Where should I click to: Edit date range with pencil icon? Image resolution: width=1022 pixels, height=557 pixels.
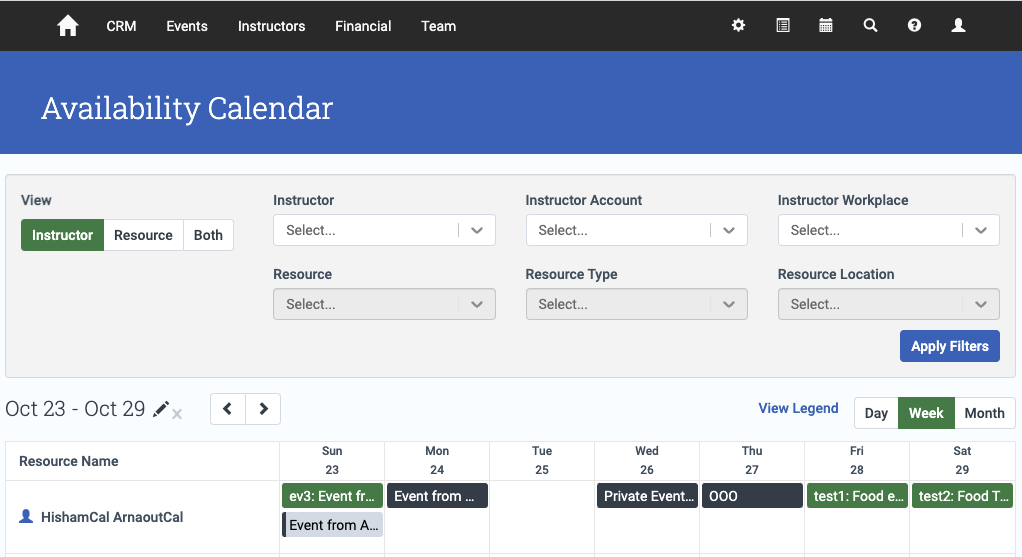coord(160,409)
